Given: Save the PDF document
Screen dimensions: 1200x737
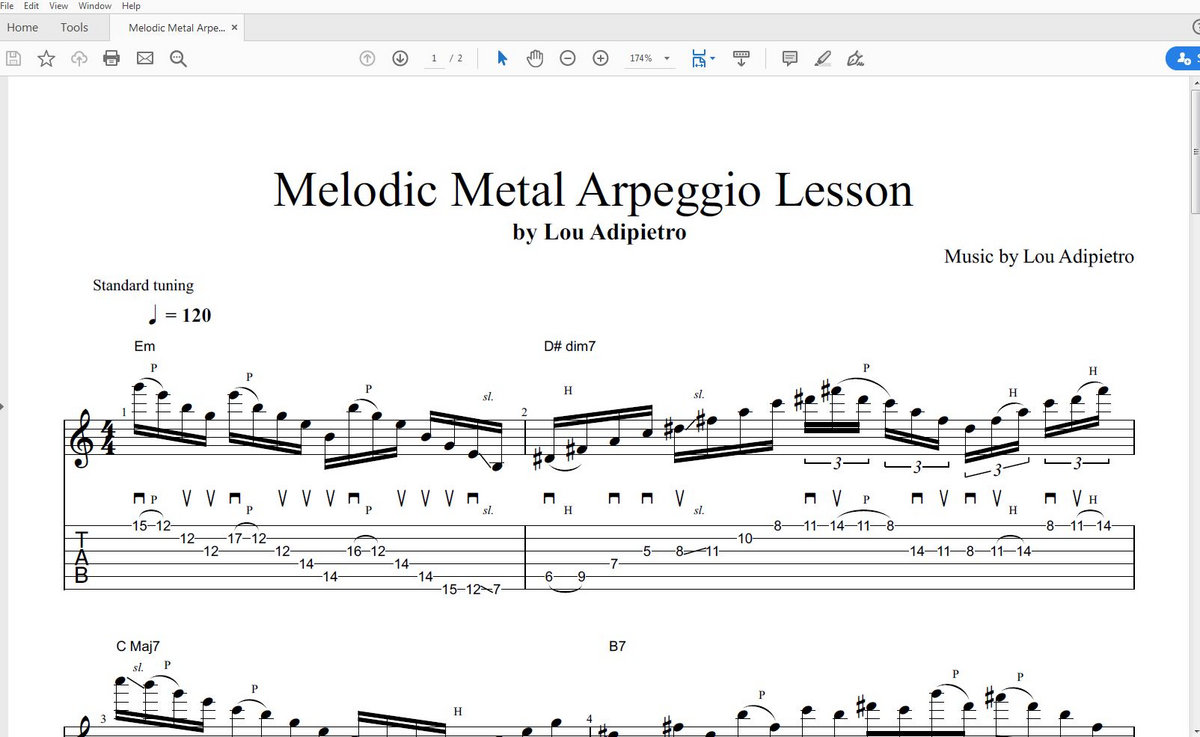Looking at the screenshot, I should point(13,58).
